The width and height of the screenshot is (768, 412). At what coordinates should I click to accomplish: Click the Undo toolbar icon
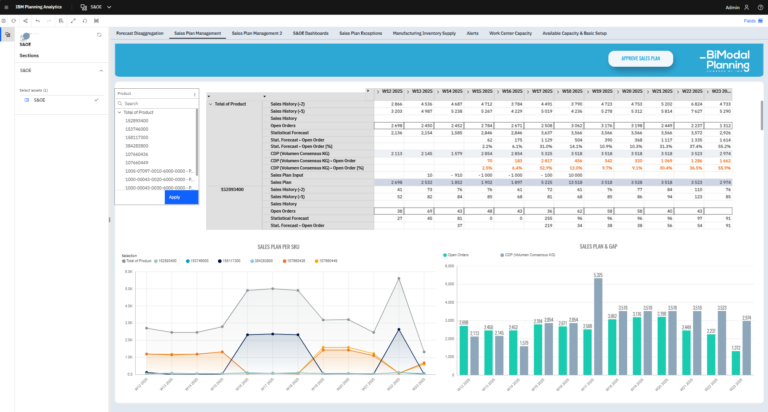[37, 21]
